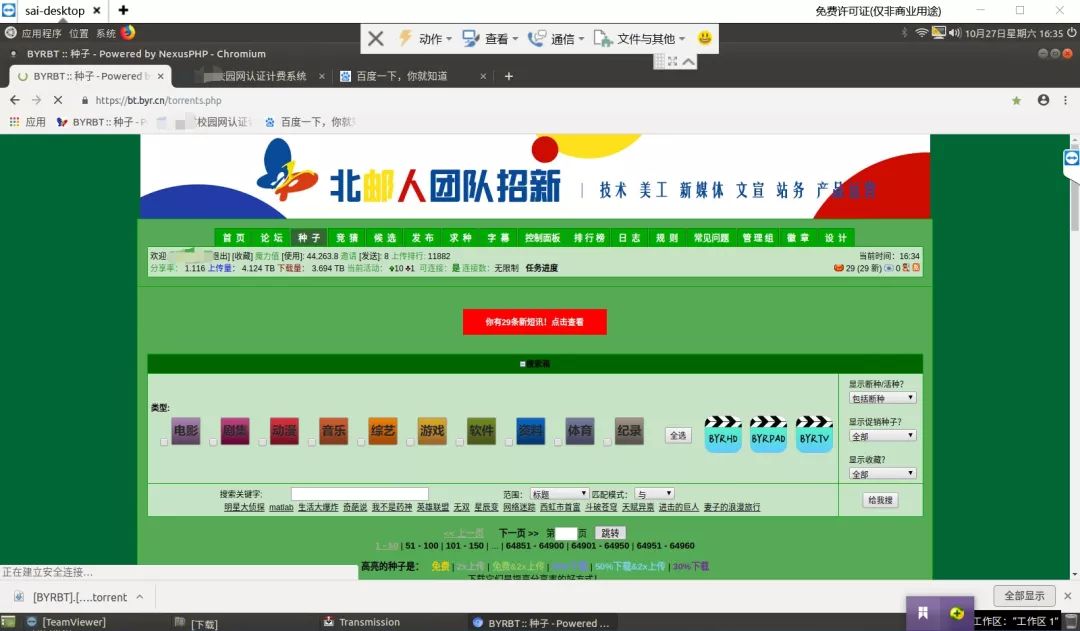1080x631 pixels.
Task: Click the 音乐 category icon
Action: (333, 431)
